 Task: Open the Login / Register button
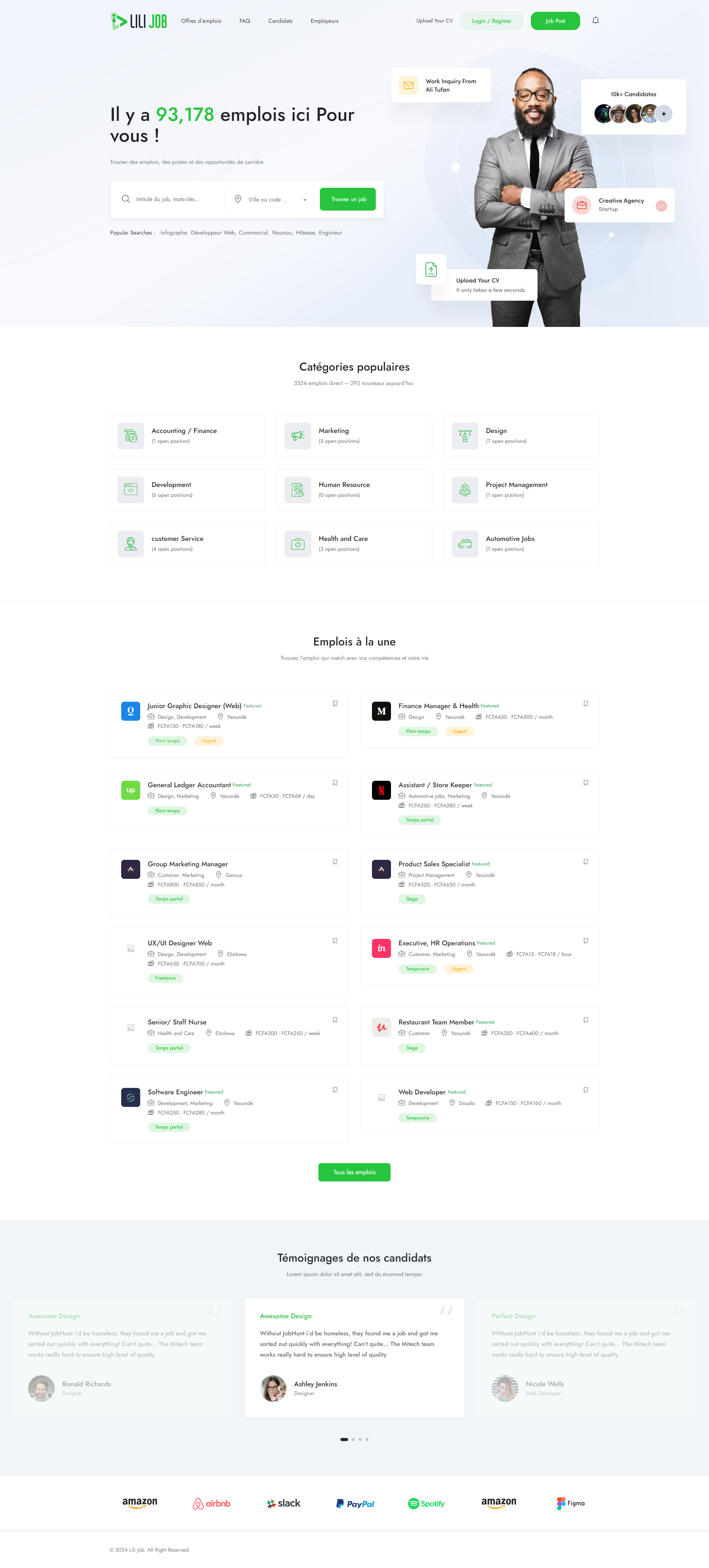point(492,21)
